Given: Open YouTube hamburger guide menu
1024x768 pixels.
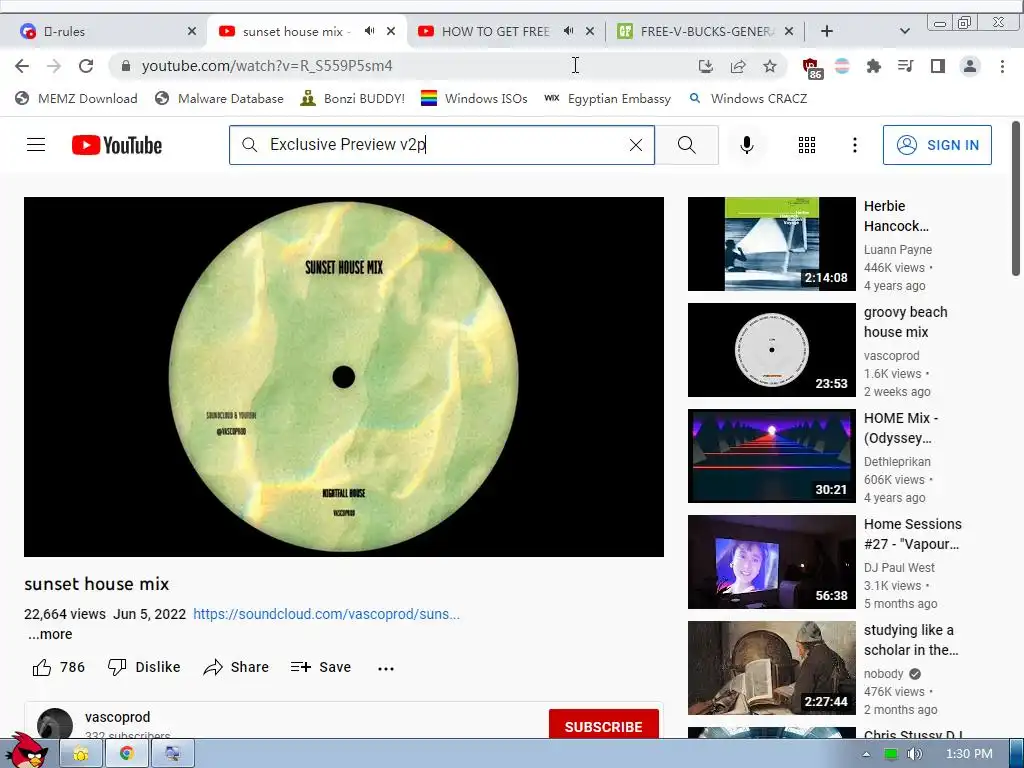Looking at the screenshot, I should click(x=36, y=145).
